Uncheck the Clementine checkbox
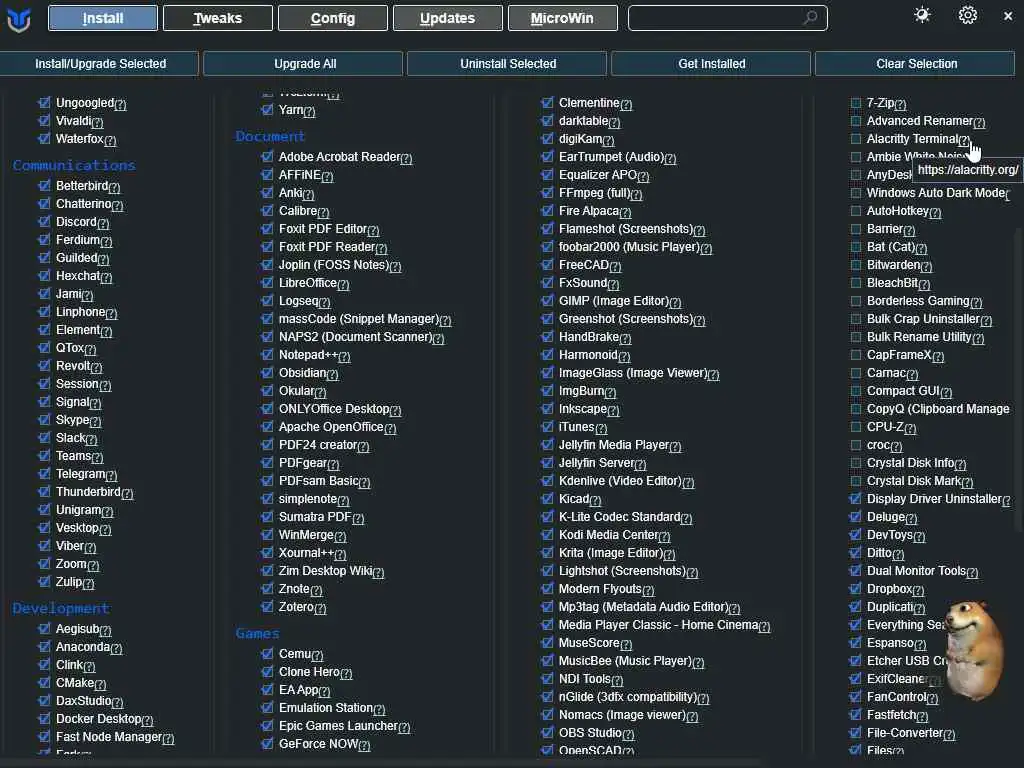This screenshot has width=1024, height=768. pos(547,103)
